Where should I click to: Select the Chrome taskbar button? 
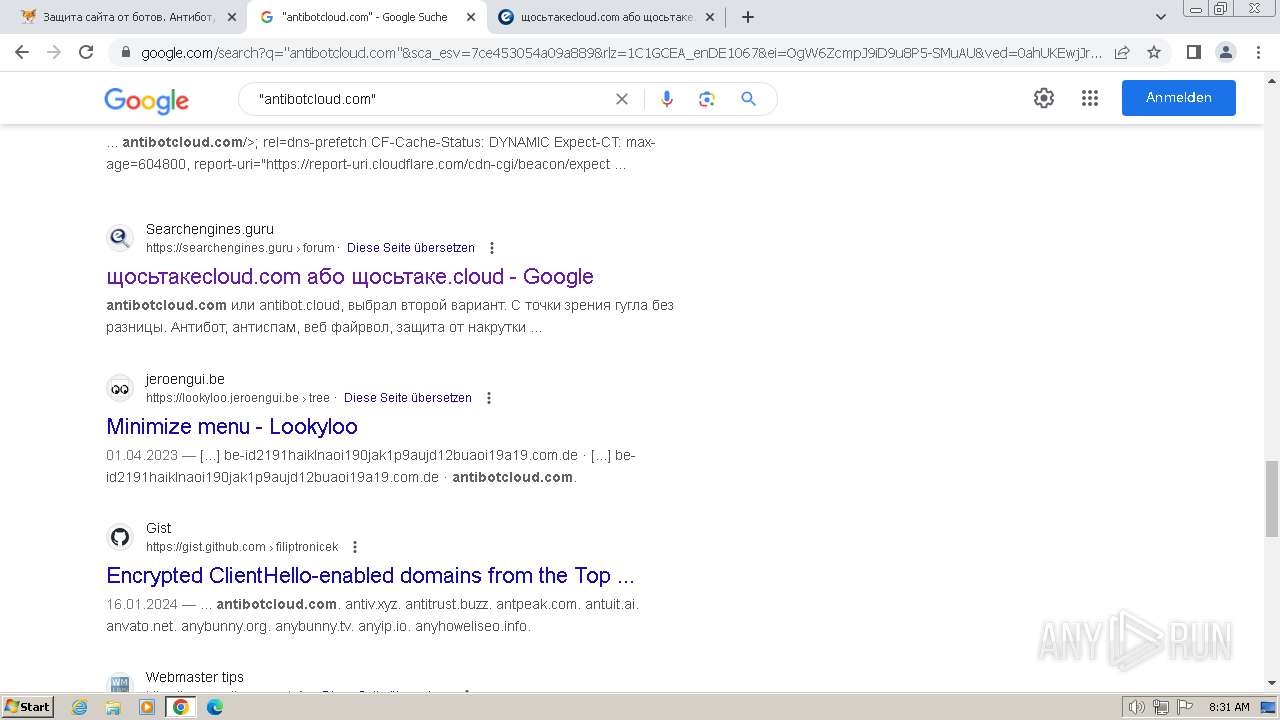181,707
